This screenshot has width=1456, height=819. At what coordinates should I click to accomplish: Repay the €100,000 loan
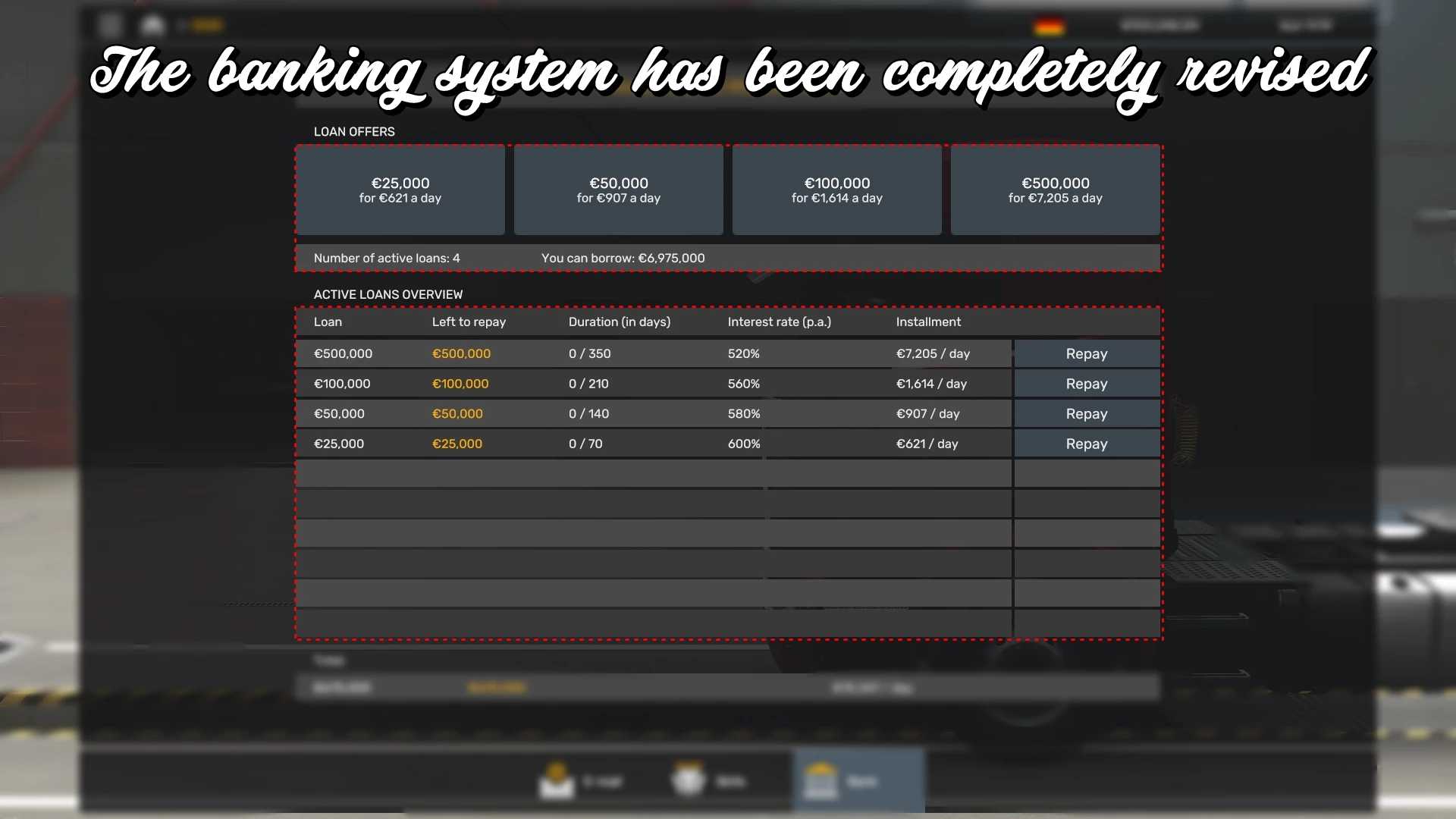[x=1086, y=384]
